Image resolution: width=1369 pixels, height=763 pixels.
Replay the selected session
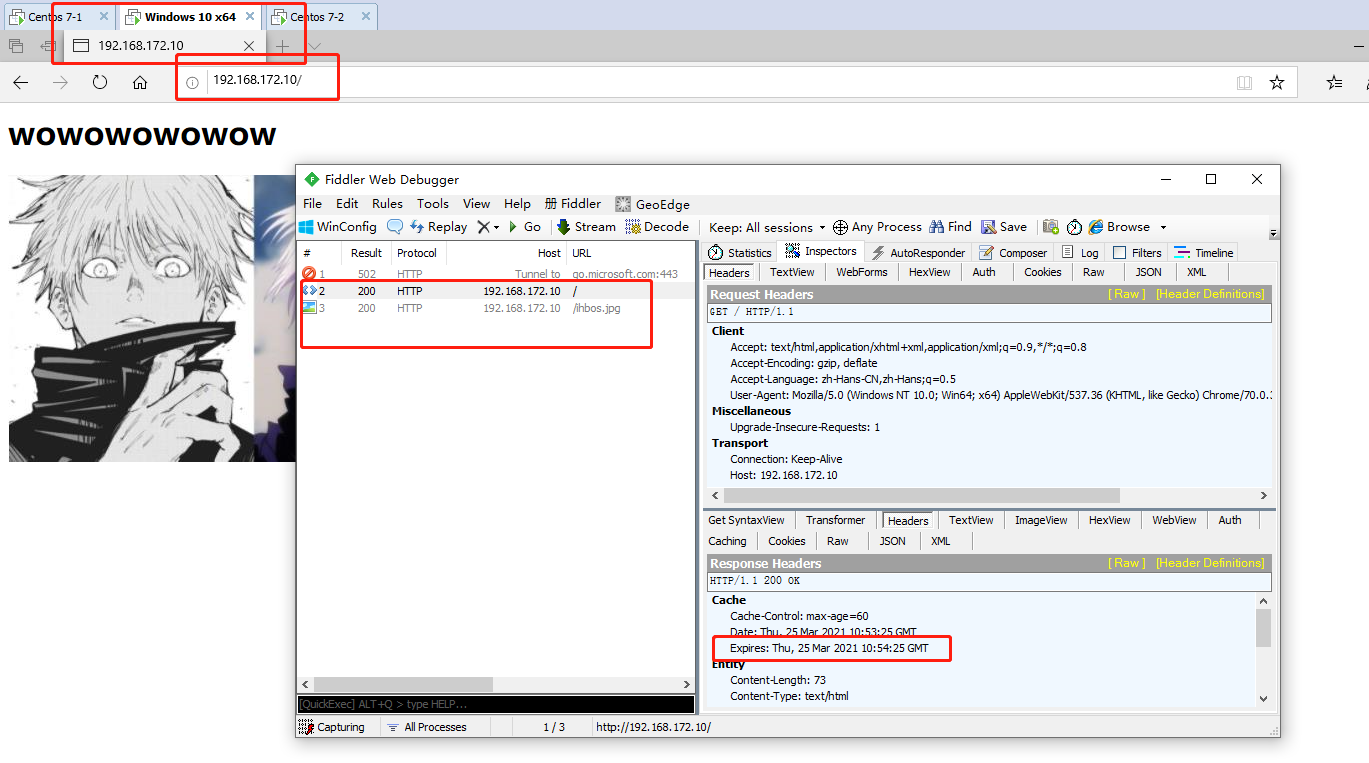point(438,227)
